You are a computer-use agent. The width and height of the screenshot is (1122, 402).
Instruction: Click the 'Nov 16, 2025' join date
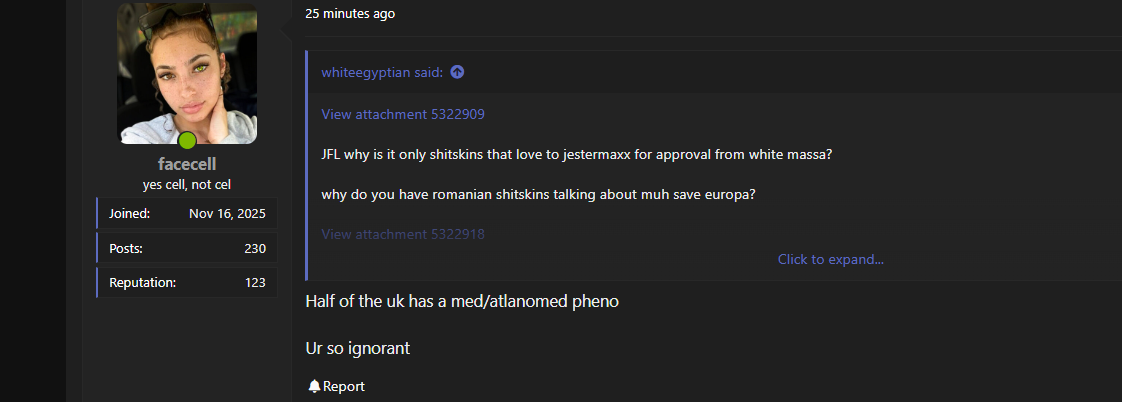click(228, 213)
